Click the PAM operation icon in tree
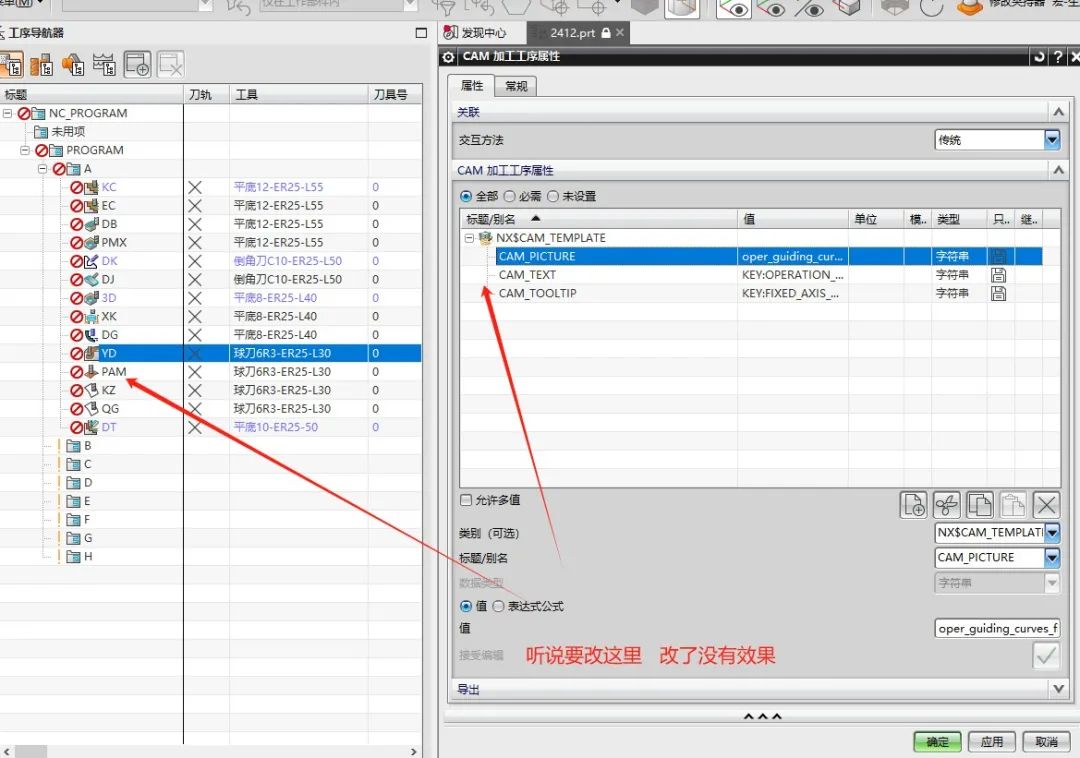Image resolution: width=1080 pixels, height=758 pixels. pyautogui.click(x=91, y=372)
